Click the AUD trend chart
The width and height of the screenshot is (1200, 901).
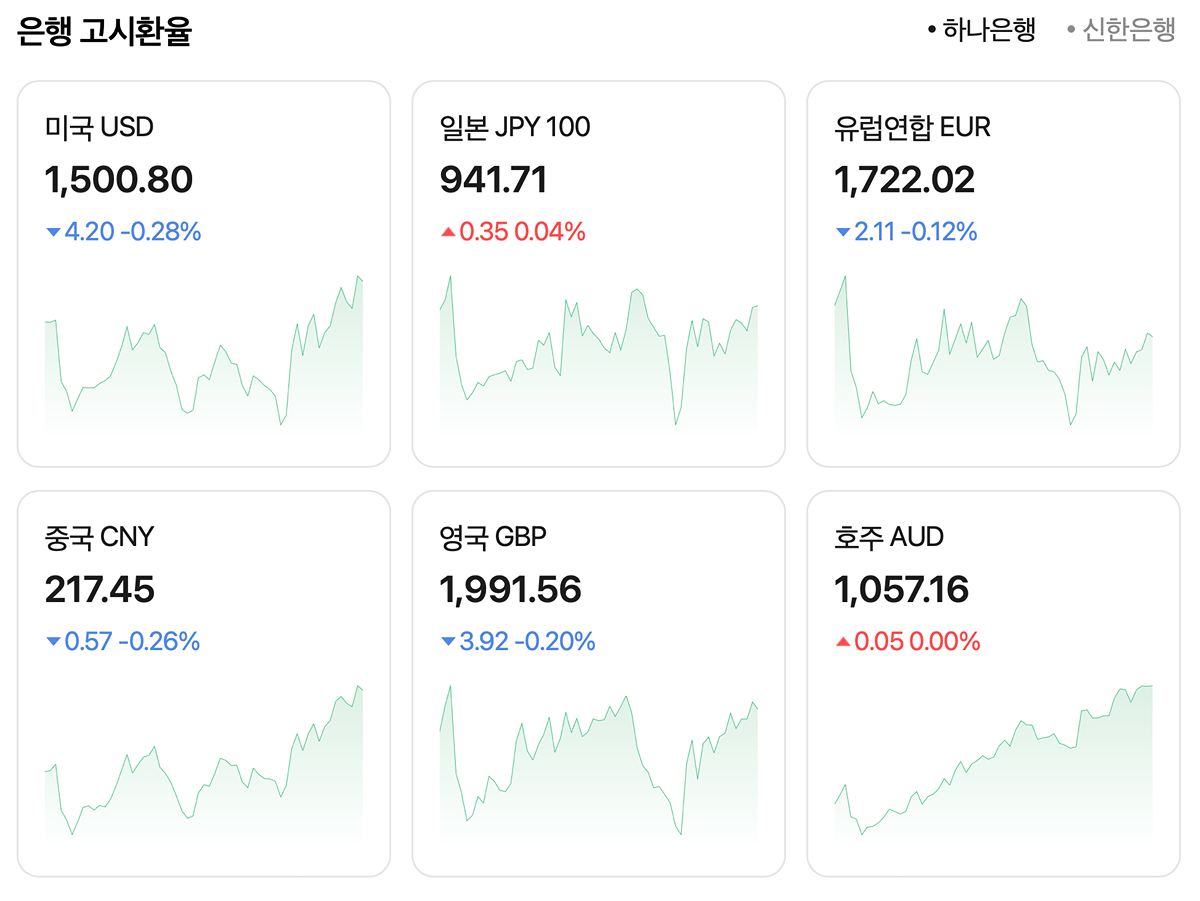point(993,770)
